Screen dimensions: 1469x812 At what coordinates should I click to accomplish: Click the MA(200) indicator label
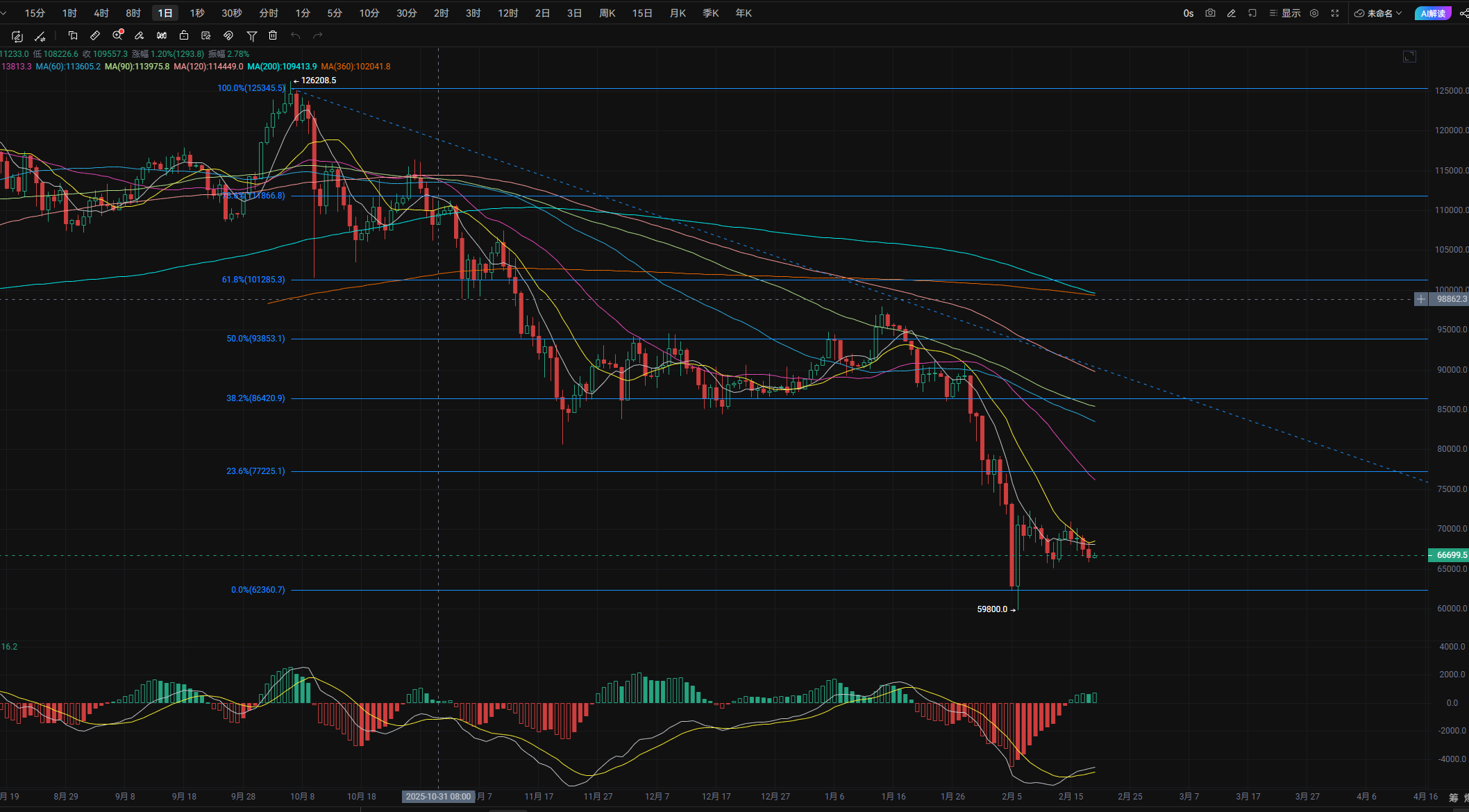tap(281, 67)
